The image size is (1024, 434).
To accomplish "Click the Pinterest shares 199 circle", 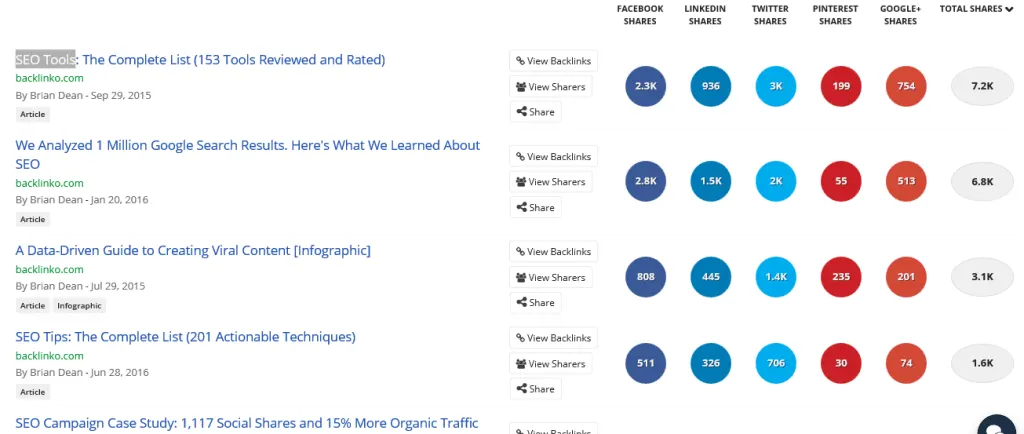I will click(x=841, y=86).
